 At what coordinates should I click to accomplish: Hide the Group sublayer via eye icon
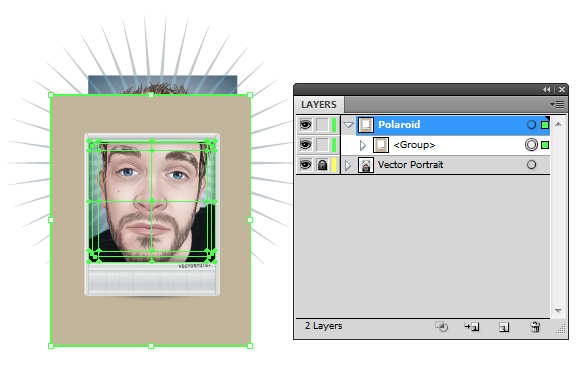point(306,145)
